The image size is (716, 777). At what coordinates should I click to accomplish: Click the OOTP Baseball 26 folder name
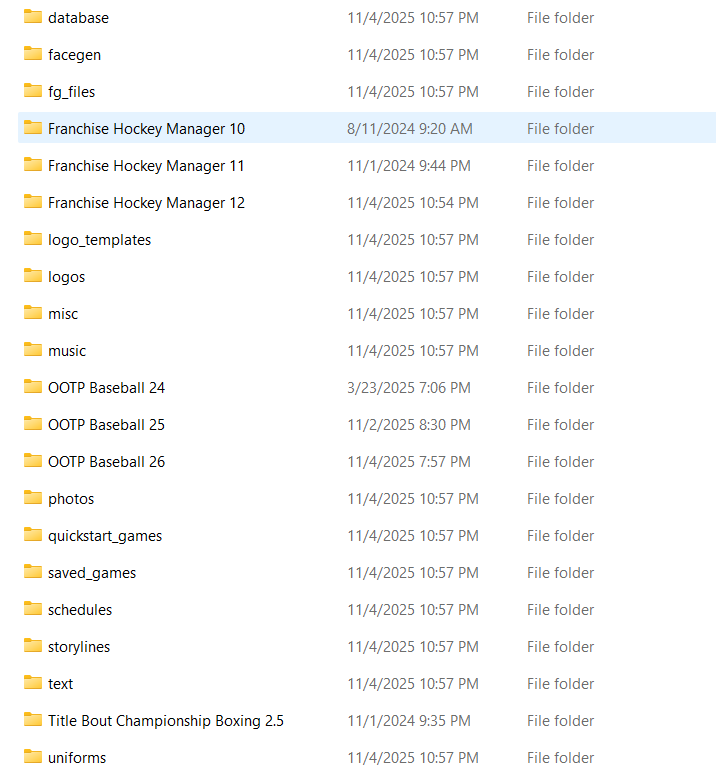point(106,461)
